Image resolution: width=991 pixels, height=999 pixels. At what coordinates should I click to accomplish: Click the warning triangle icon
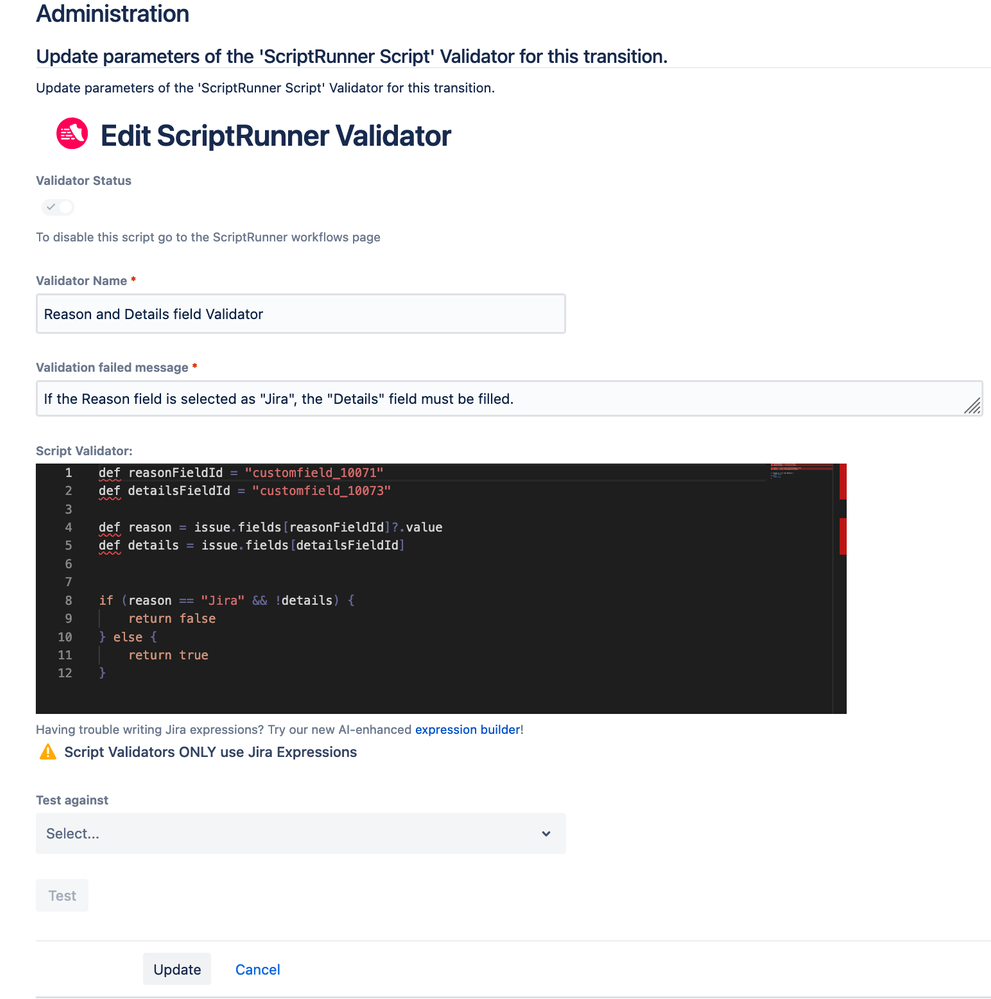[48, 752]
